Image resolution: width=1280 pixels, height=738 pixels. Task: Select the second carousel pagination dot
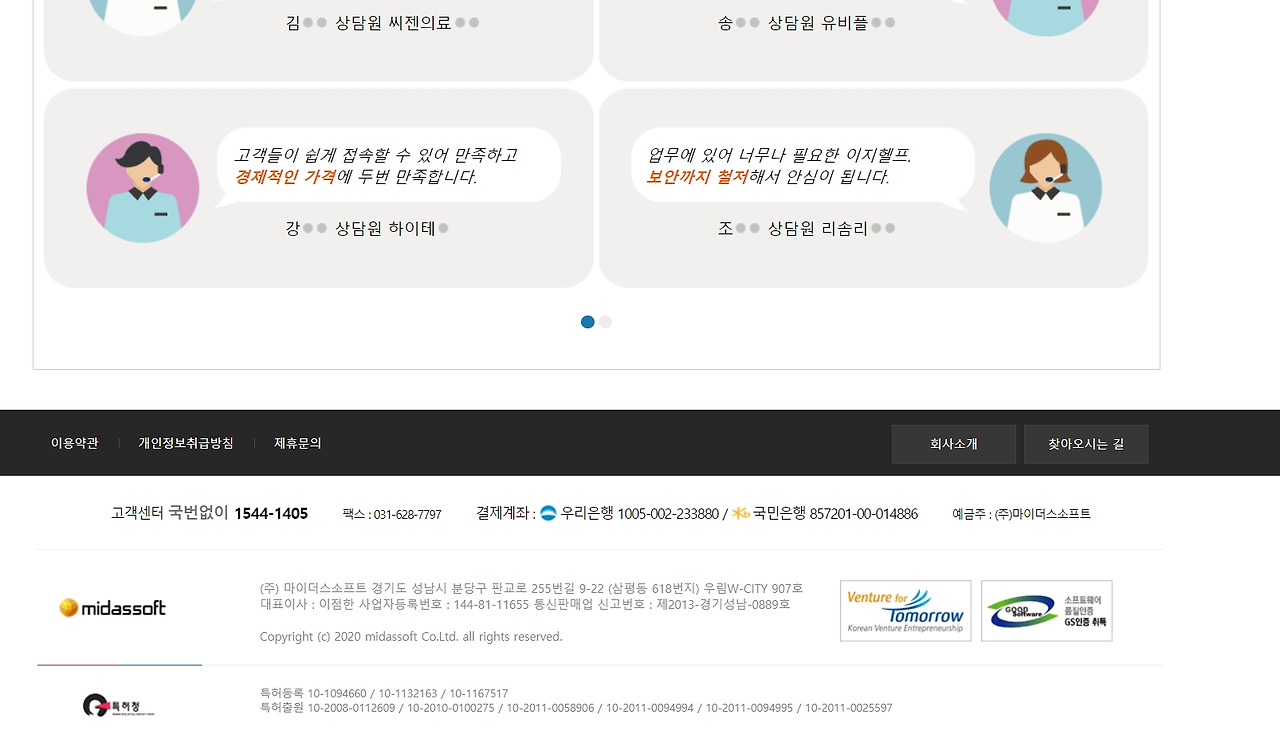coord(605,321)
